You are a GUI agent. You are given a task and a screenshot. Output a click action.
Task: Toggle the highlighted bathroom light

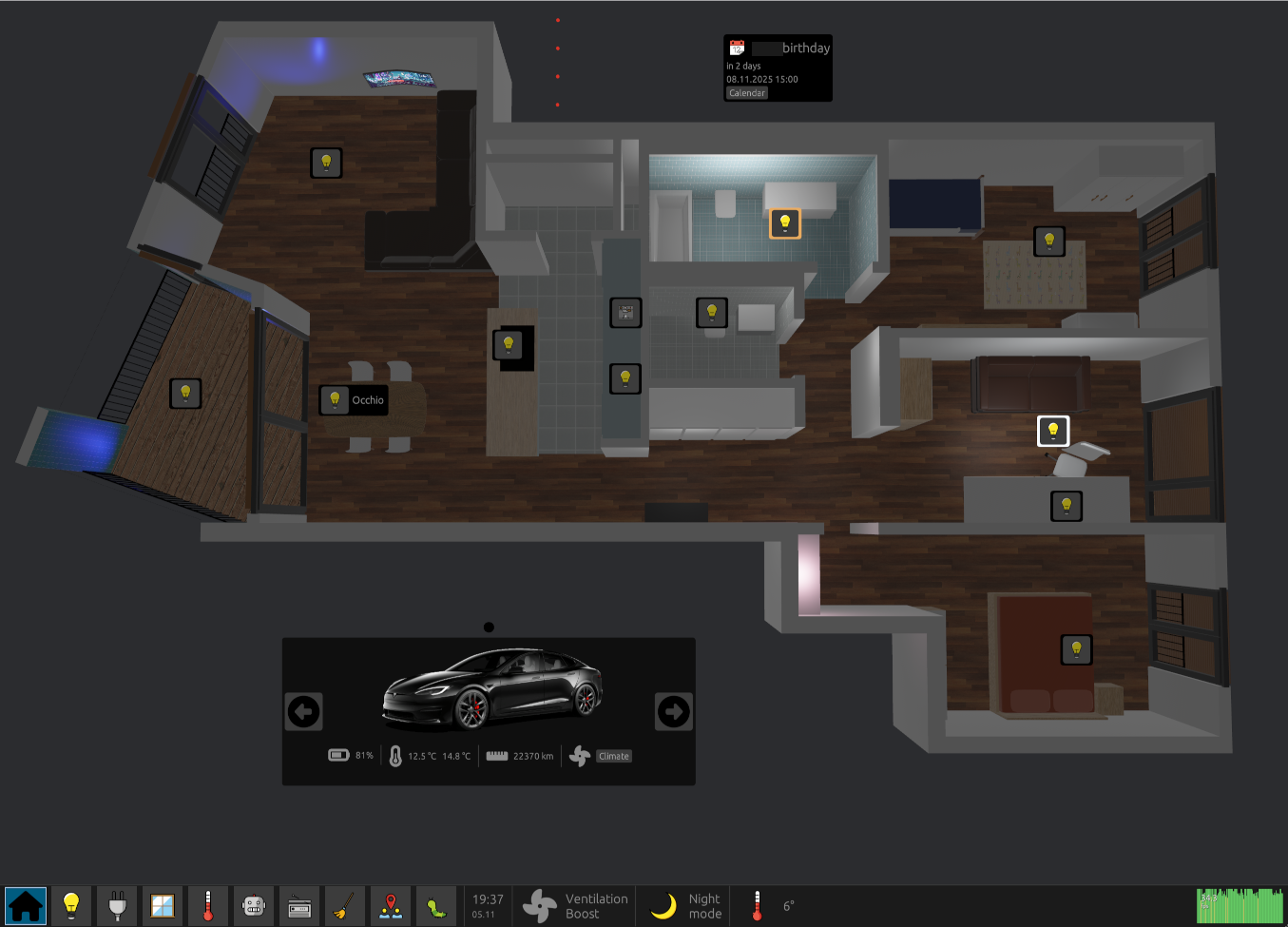point(784,223)
